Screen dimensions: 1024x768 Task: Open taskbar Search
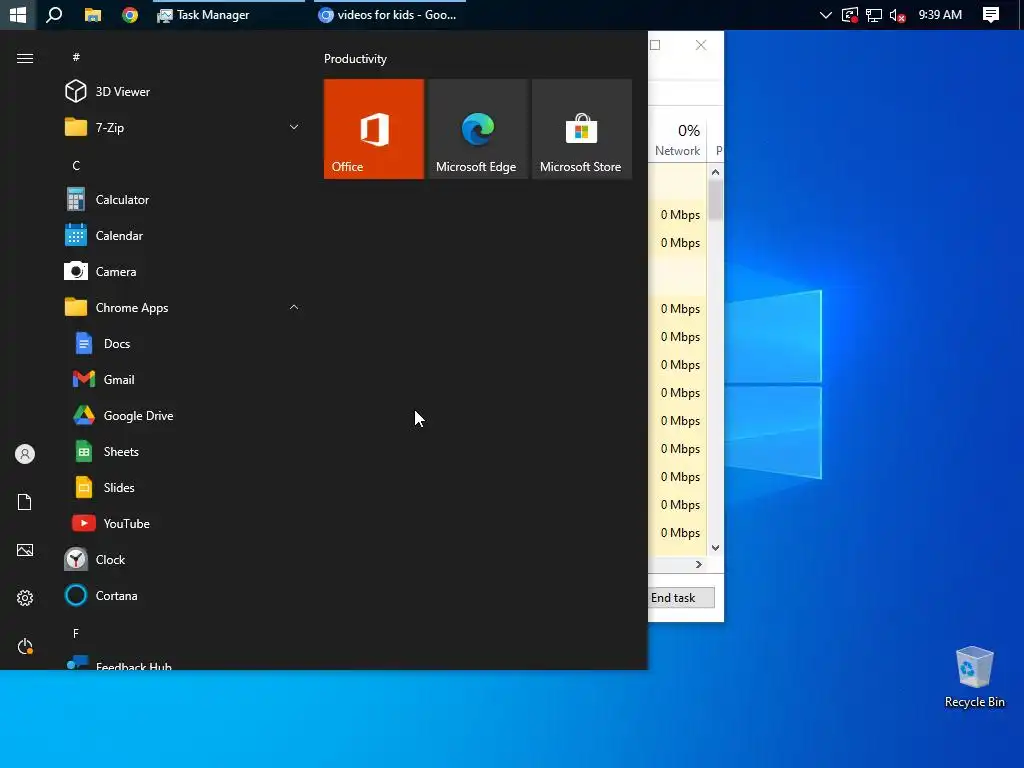(54, 14)
